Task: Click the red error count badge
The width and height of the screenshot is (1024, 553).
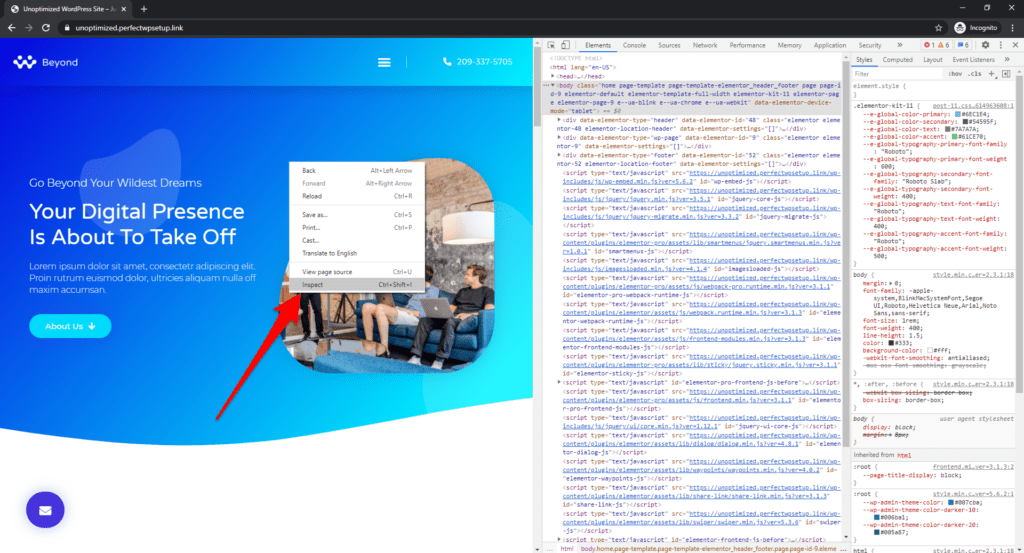Action: click(x=928, y=45)
